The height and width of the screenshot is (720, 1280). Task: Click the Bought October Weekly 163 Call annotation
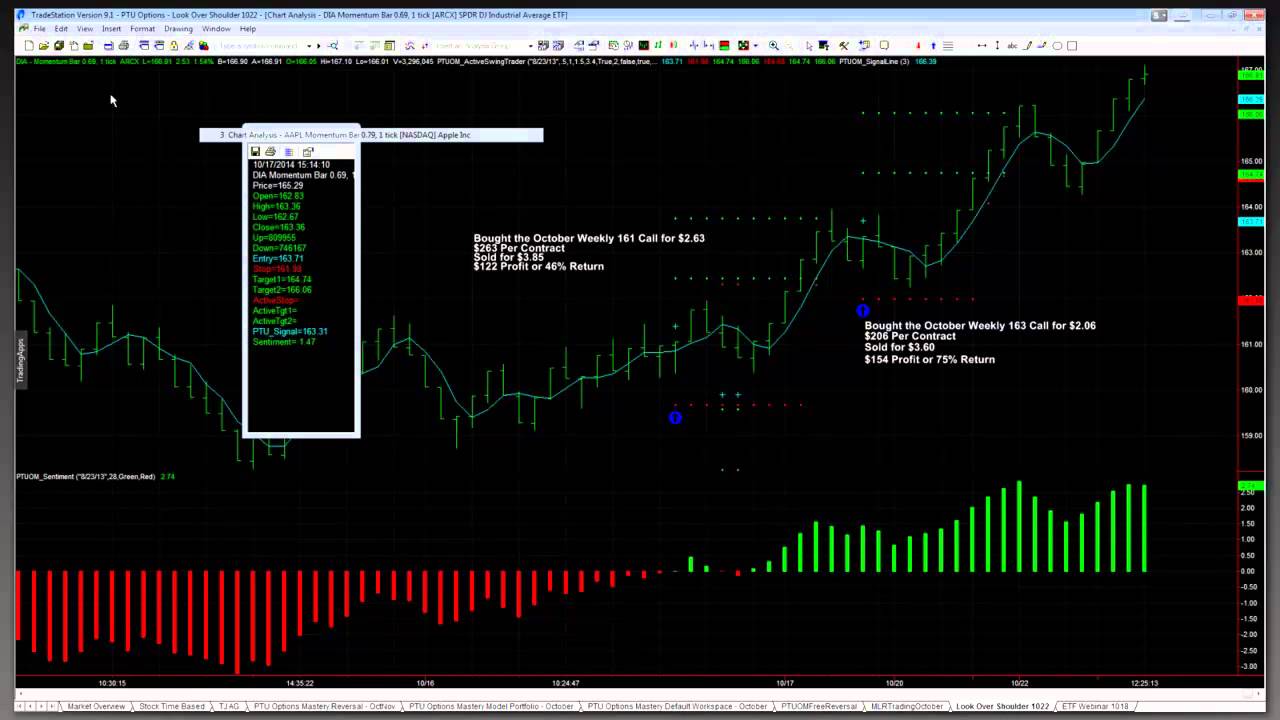point(980,326)
